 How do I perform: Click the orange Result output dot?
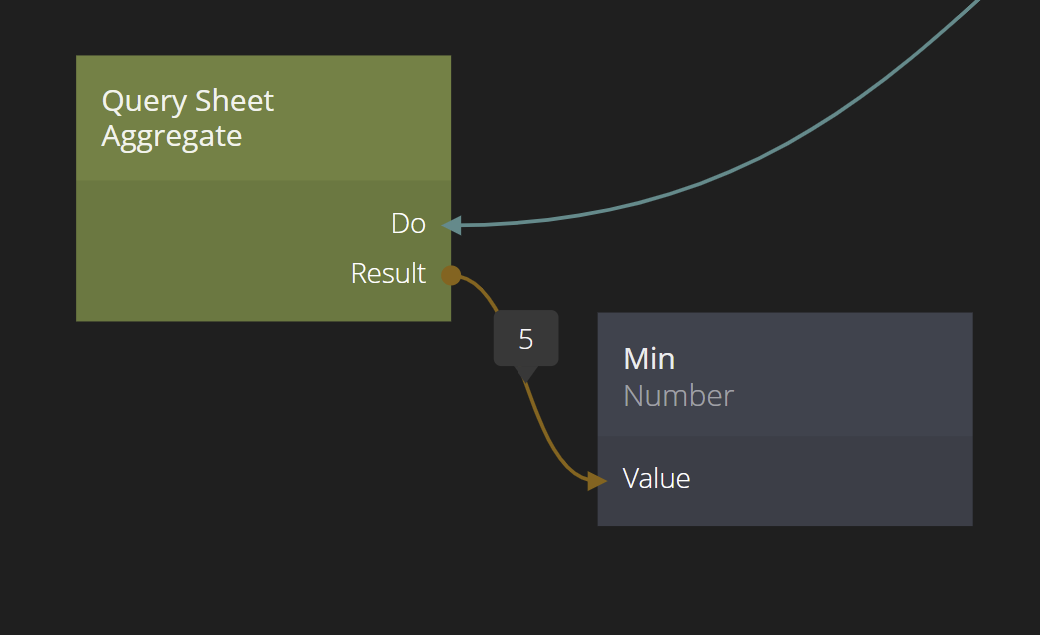[451, 275]
